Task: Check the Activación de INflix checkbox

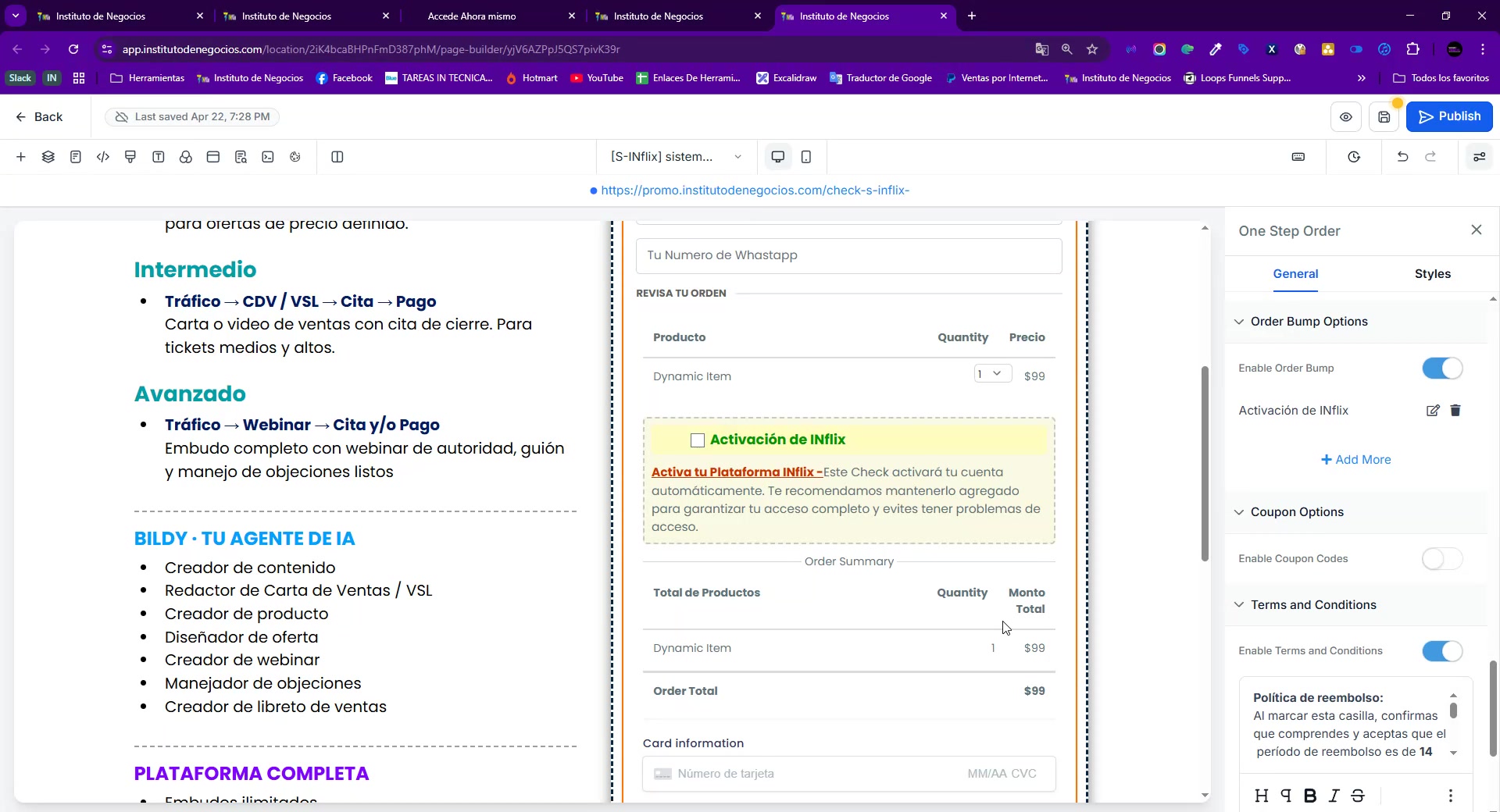Action: (x=698, y=440)
